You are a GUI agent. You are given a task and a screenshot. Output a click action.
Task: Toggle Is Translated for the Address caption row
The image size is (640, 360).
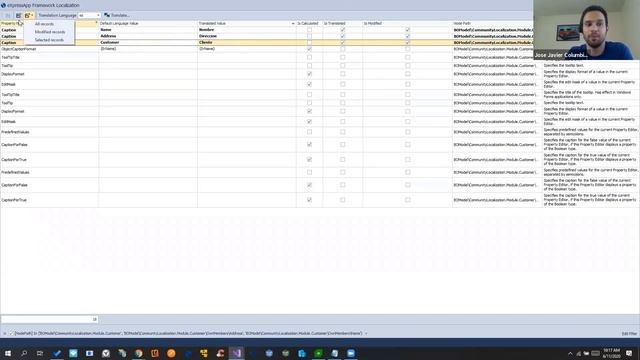coord(342,36)
